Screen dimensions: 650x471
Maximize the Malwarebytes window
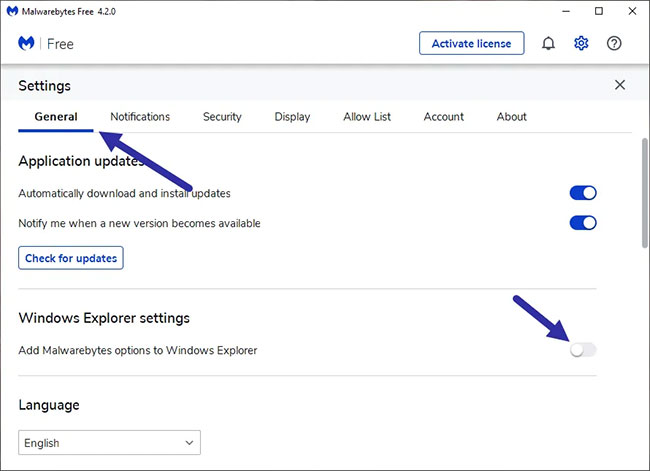coord(599,11)
